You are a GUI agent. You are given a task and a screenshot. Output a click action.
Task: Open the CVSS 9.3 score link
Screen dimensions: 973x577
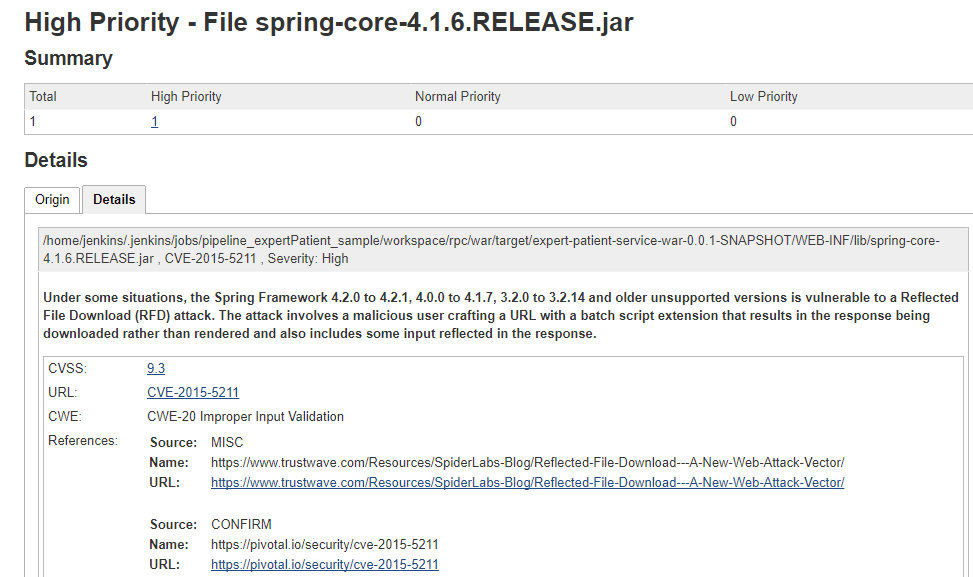click(156, 369)
